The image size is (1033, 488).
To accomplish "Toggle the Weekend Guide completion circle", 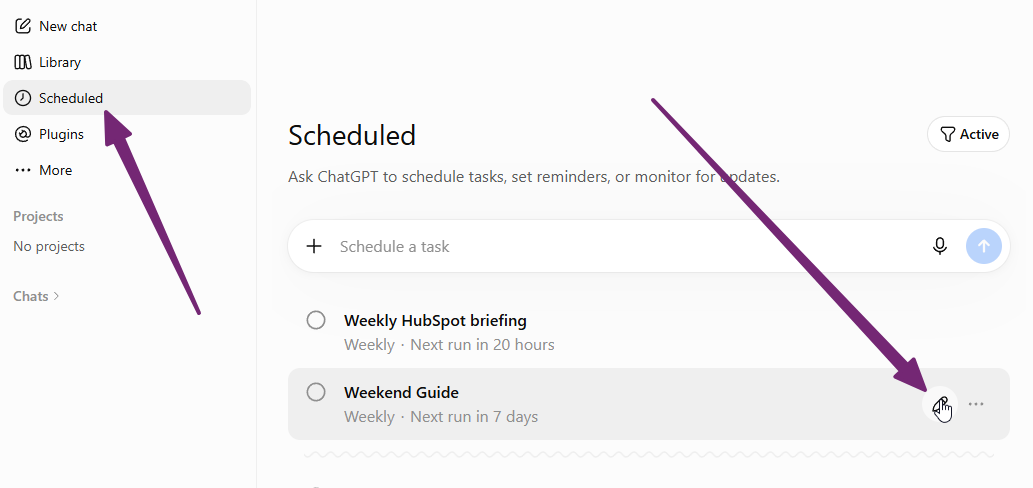I will (x=316, y=393).
